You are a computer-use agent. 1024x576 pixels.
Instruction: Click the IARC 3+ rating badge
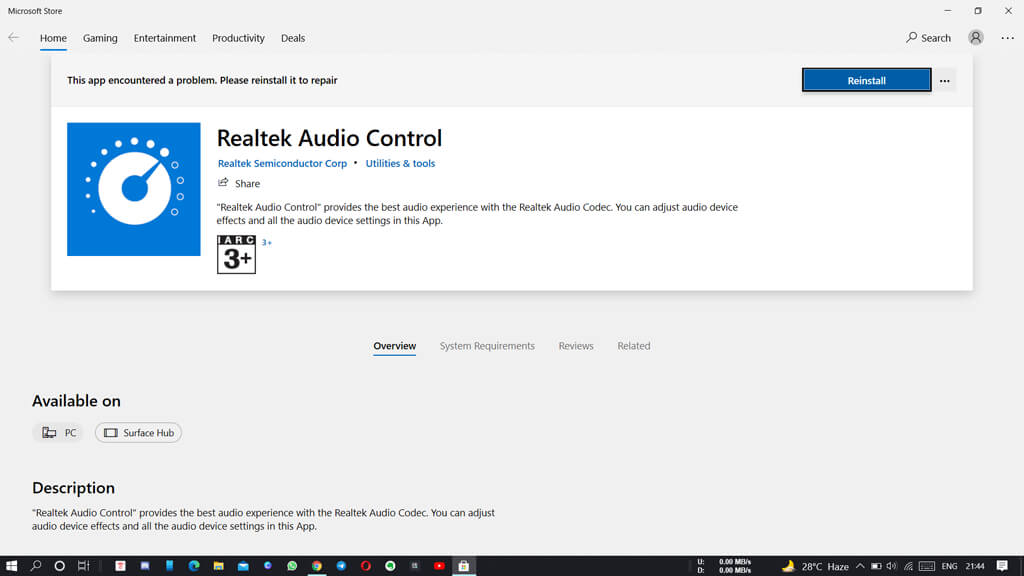236,255
